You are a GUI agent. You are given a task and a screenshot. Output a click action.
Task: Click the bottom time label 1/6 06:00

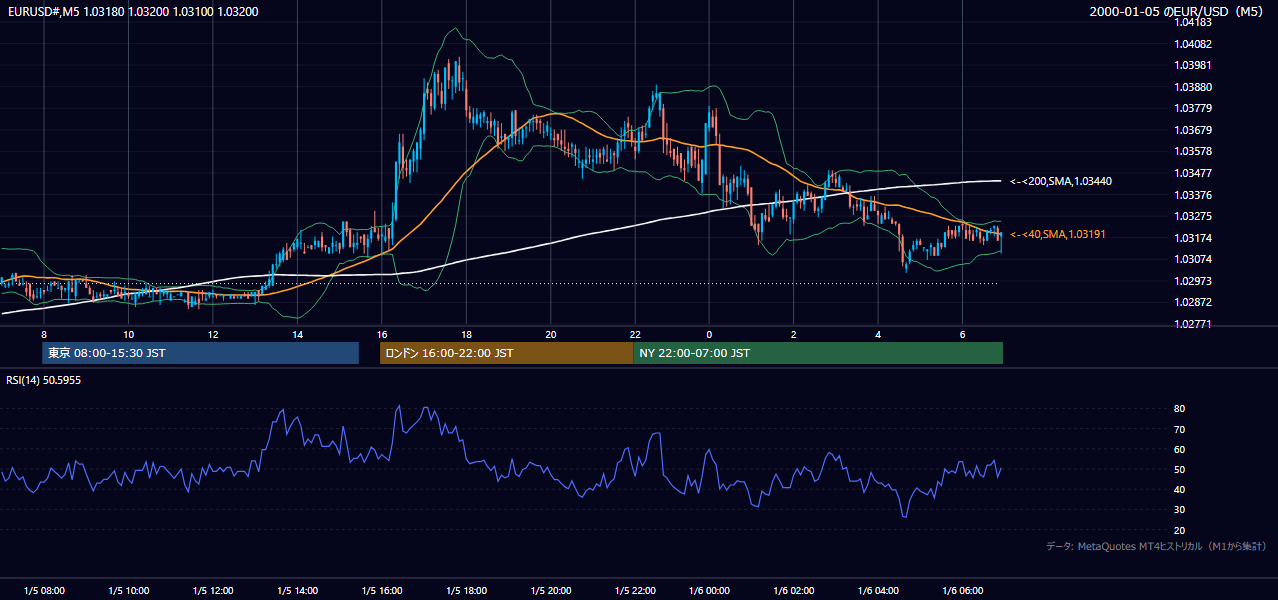(x=962, y=591)
